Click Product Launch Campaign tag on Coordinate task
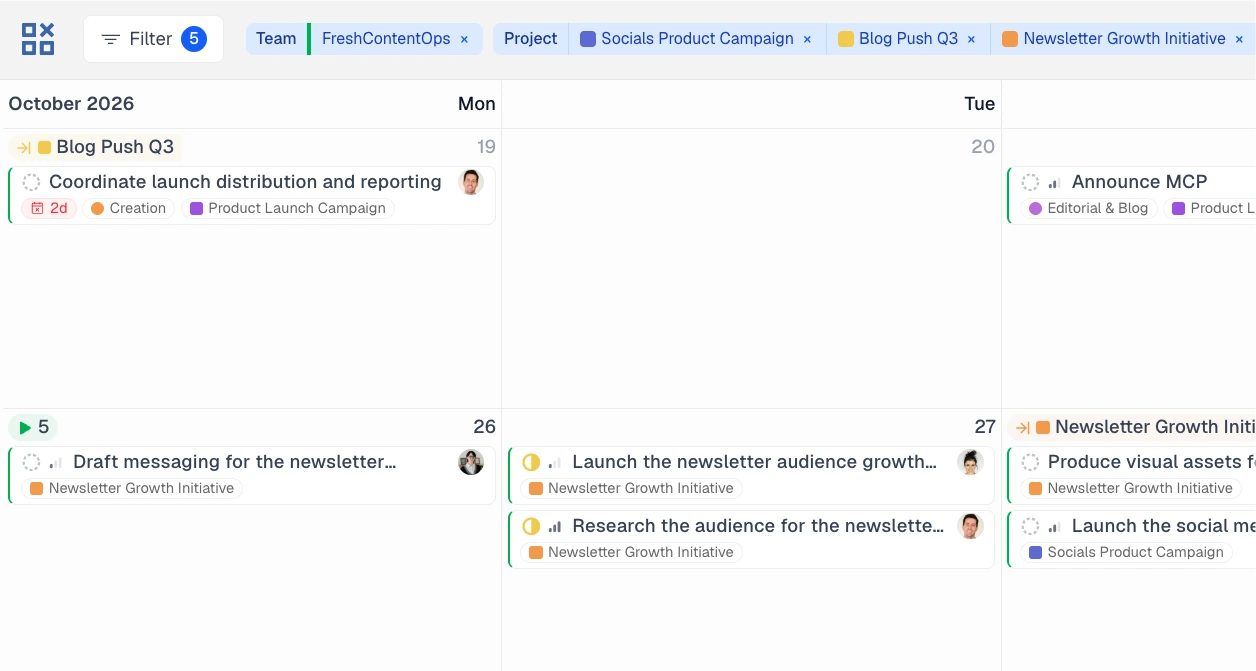This screenshot has width=1256, height=671. (x=288, y=208)
